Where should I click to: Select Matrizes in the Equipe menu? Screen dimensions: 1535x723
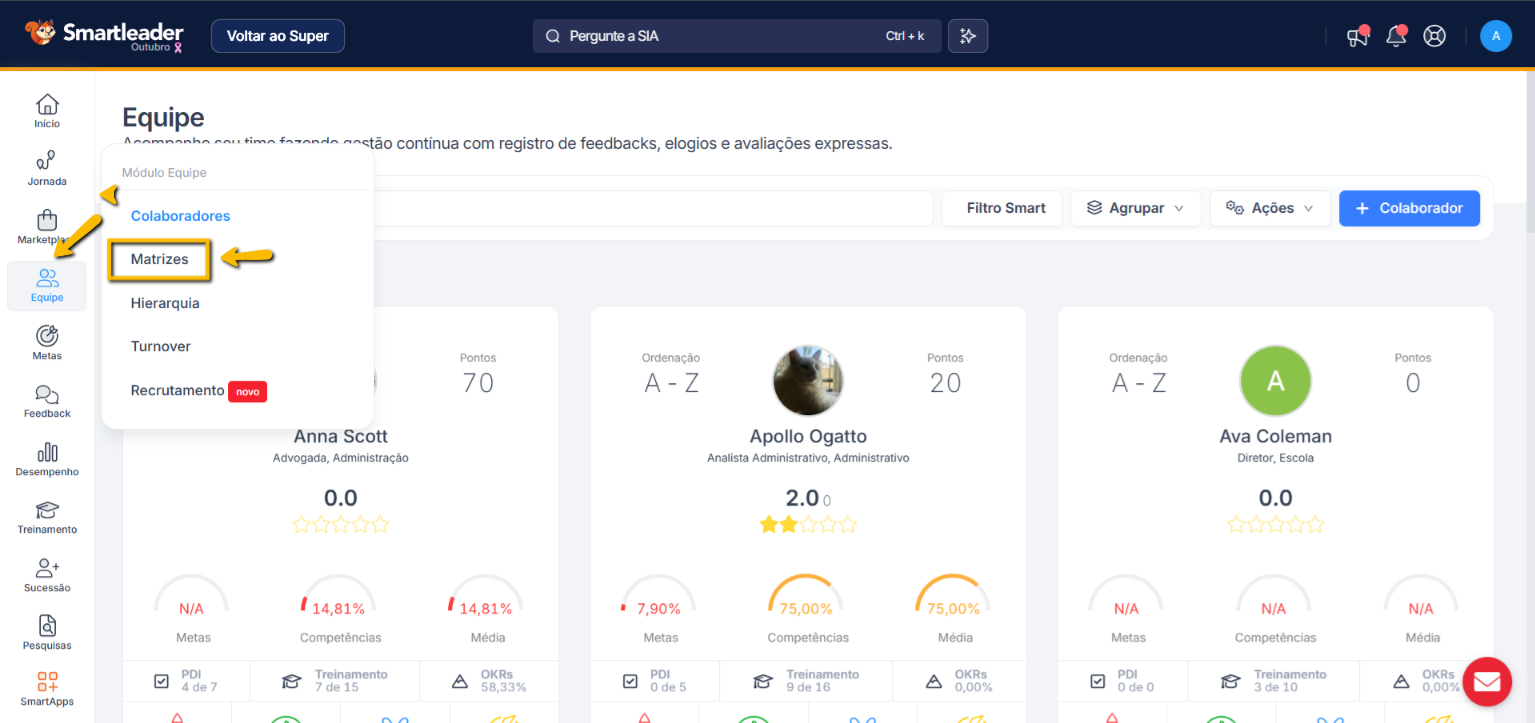point(160,259)
